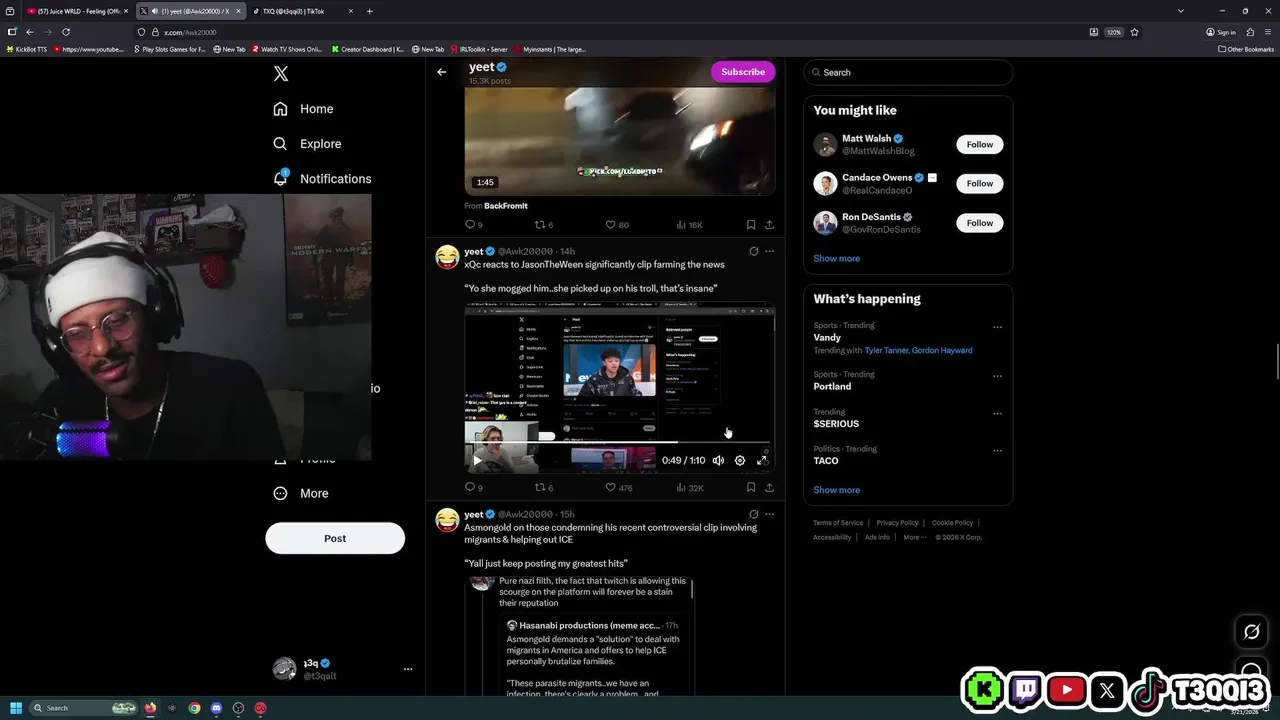
Task: Open the KickBot TTS bookmark
Action: click(27, 49)
